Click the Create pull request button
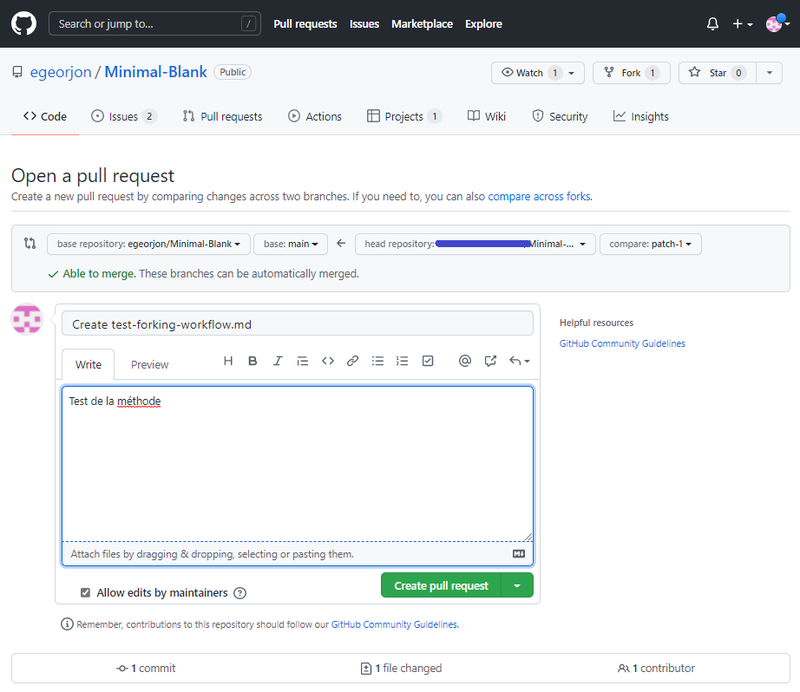800x692 pixels. (x=441, y=585)
